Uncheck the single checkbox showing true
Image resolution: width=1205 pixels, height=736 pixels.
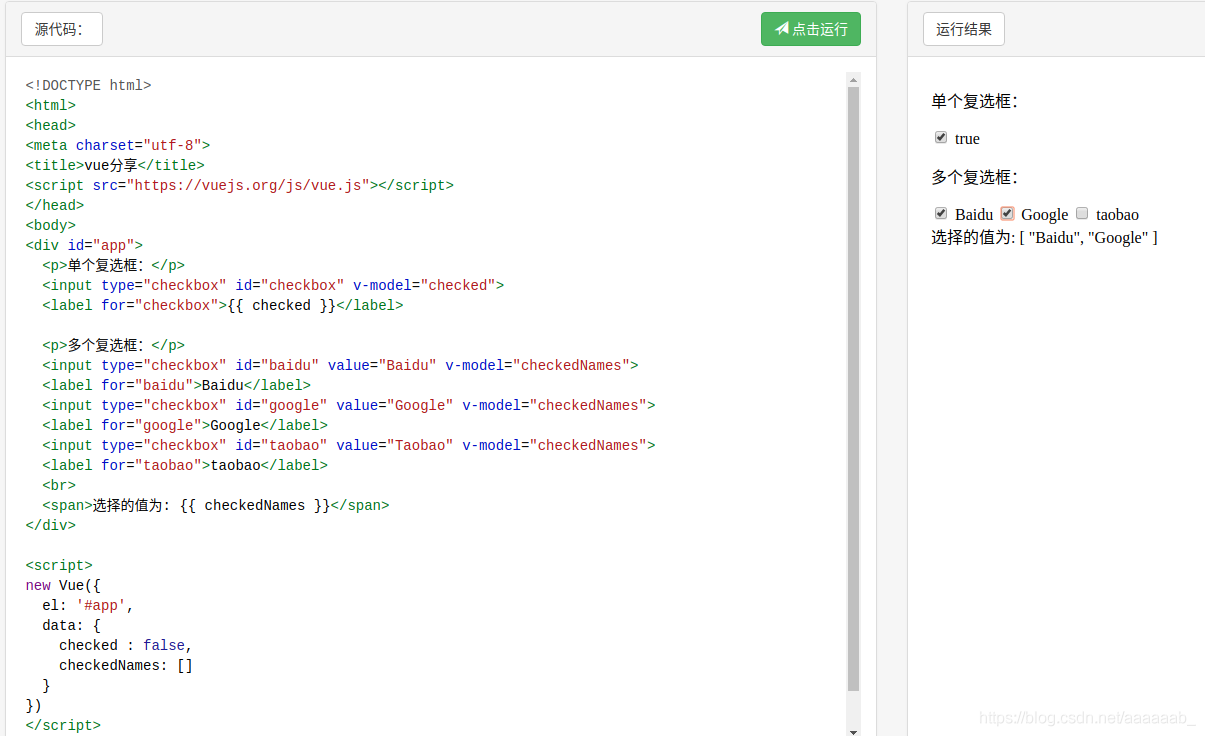941,138
